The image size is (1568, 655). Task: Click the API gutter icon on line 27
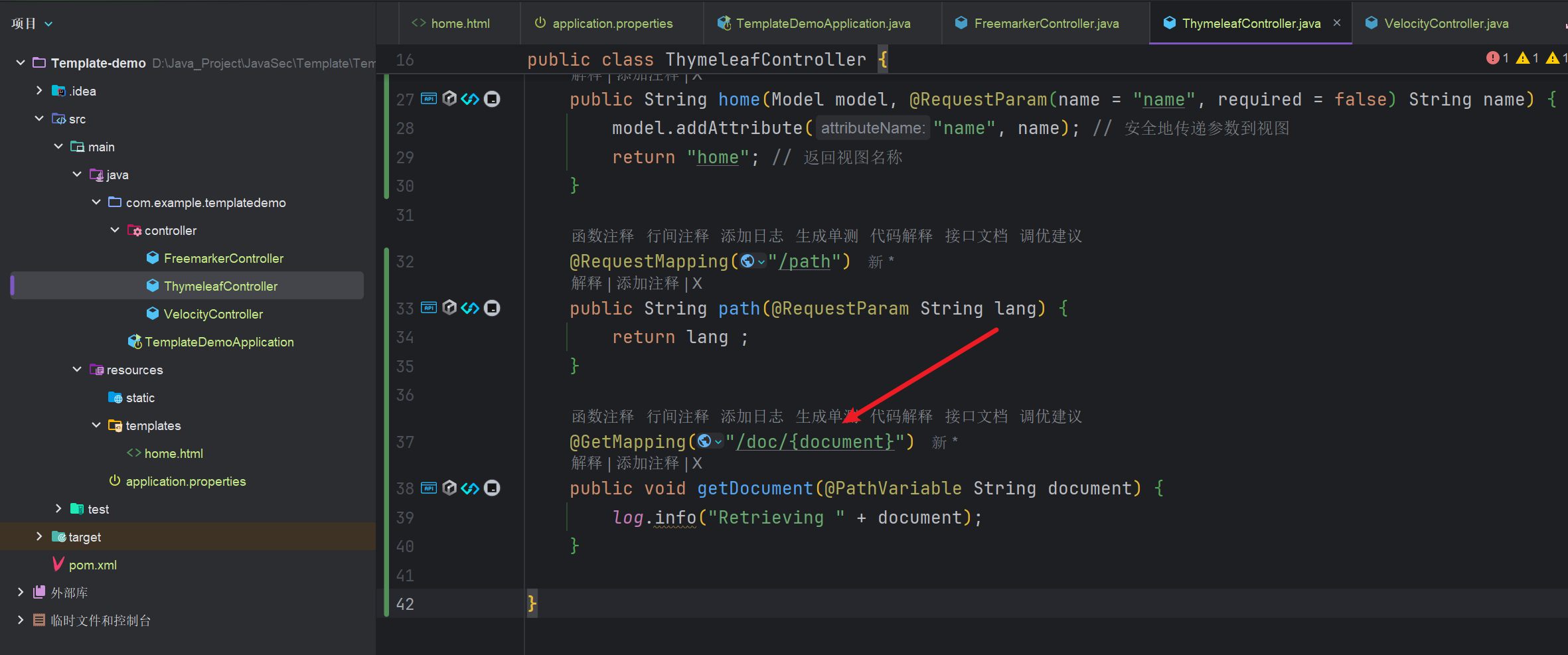coord(429,99)
